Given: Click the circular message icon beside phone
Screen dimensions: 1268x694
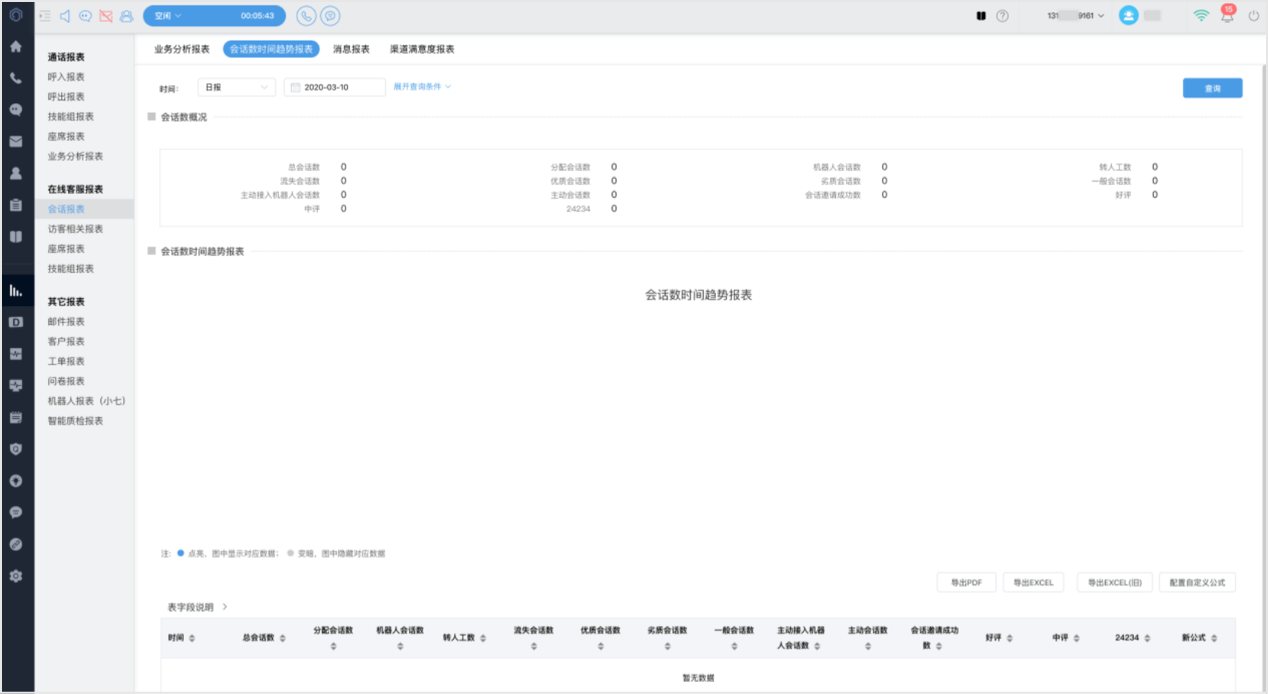Looking at the screenshot, I should (330, 16).
